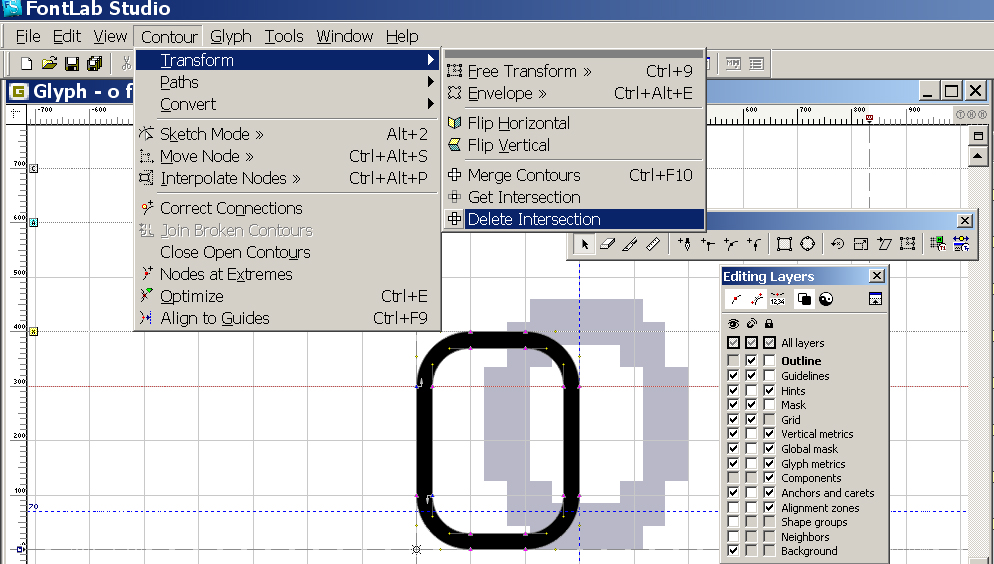Click the Save floppy disk icon
The width and height of the screenshot is (994, 564).
tap(72, 63)
